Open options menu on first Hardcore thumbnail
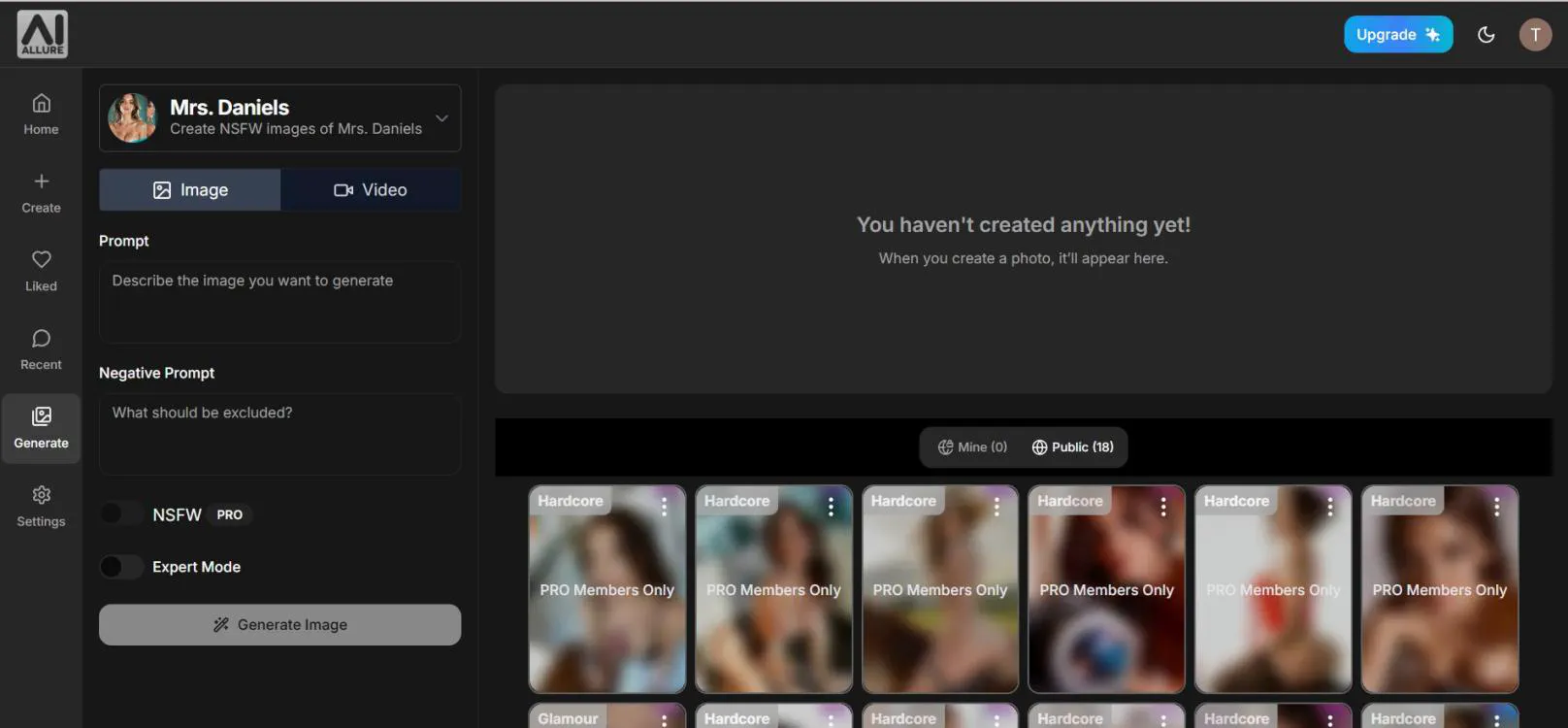 tap(664, 507)
